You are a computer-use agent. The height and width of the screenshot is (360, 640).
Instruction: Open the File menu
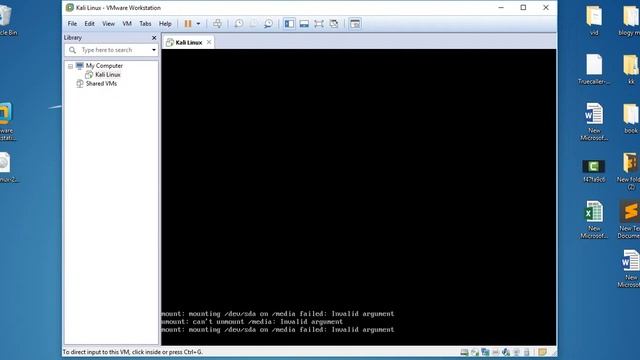click(72, 24)
